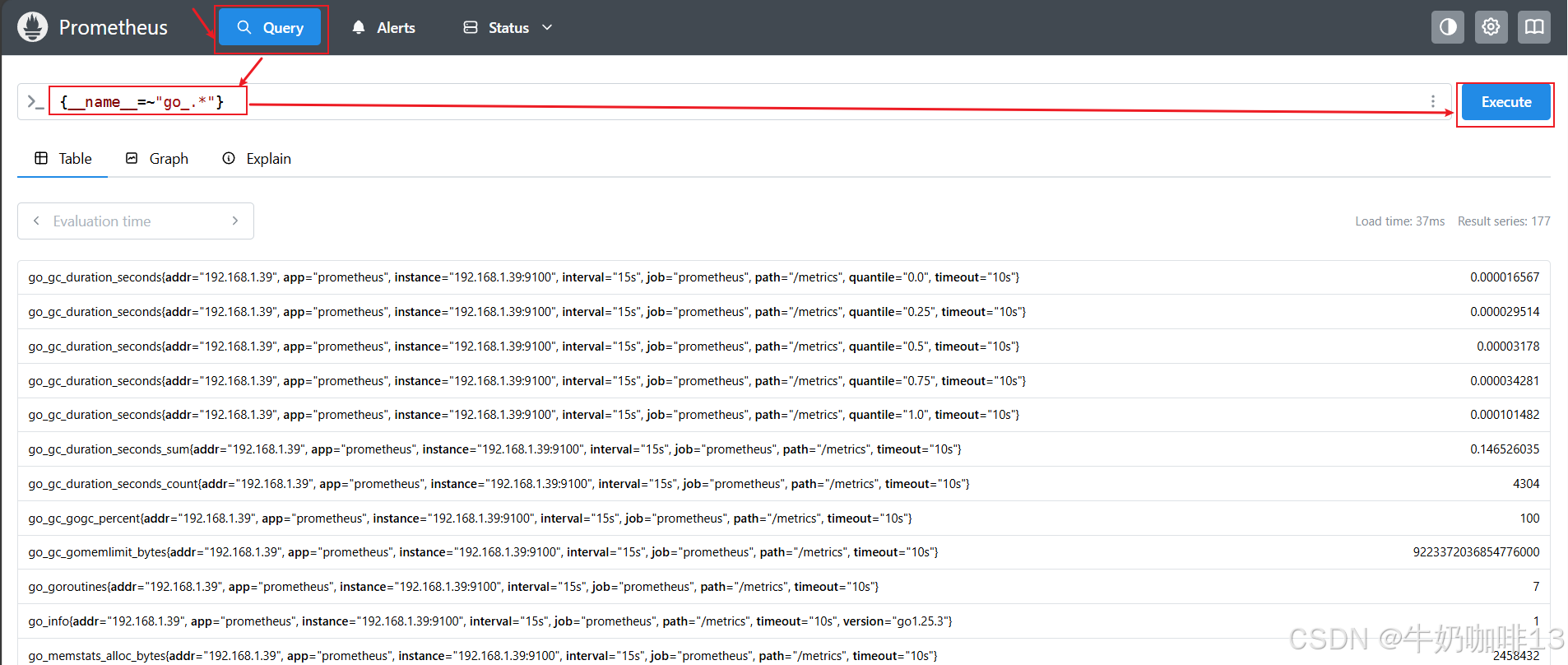The image size is (1568, 665).
Task: Select go_info series row
Action: pyautogui.click(x=783, y=621)
